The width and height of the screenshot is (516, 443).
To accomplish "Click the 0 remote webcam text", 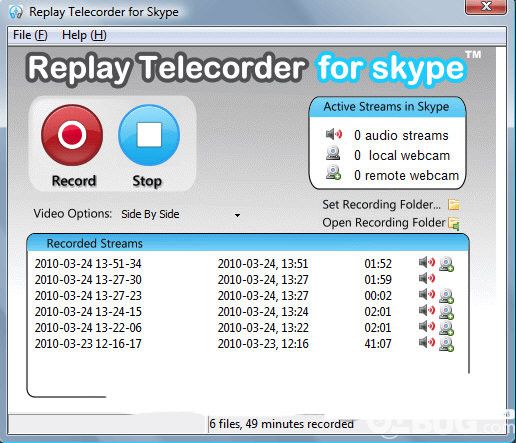I will coord(406,175).
